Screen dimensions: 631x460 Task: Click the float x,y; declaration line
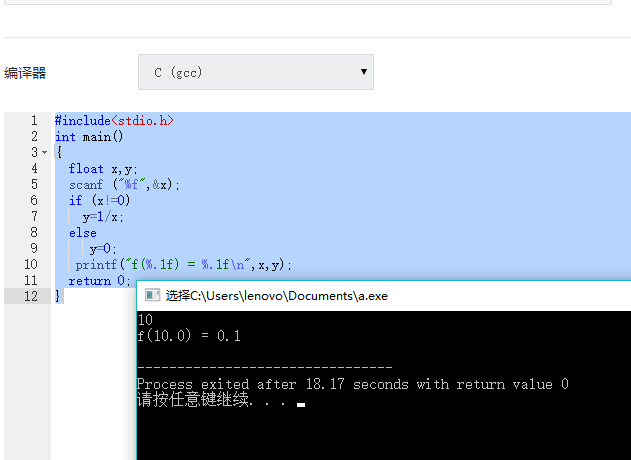pos(103,169)
